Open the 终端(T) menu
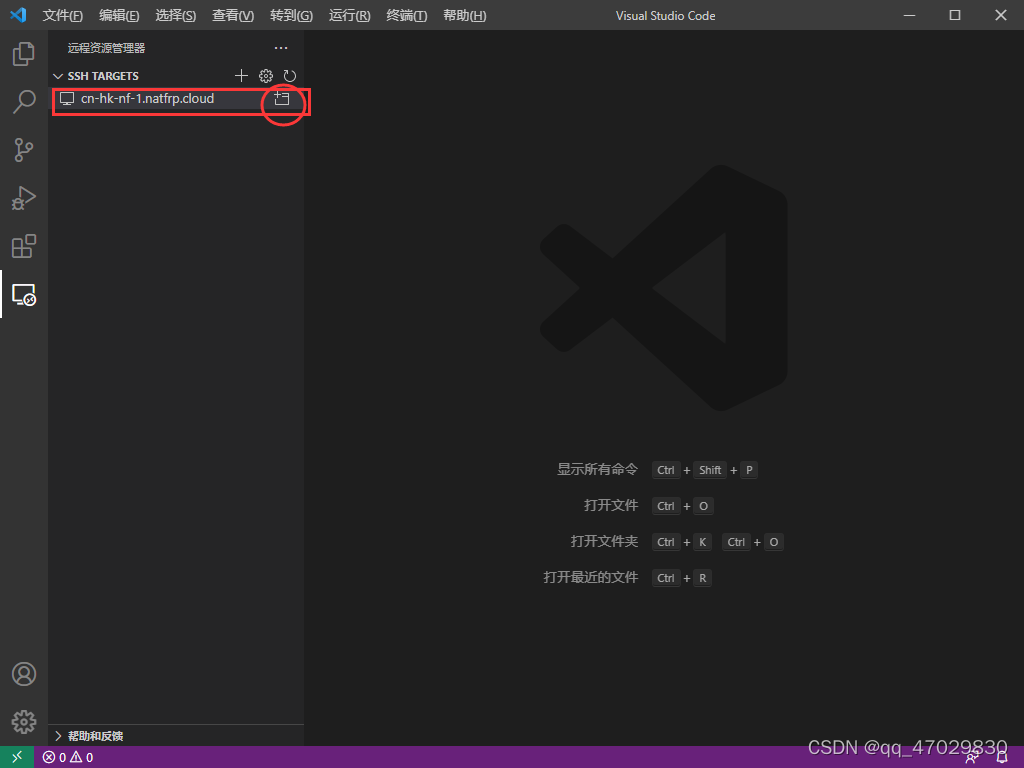This screenshot has height=768, width=1024. pyautogui.click(x=406, y=16)
